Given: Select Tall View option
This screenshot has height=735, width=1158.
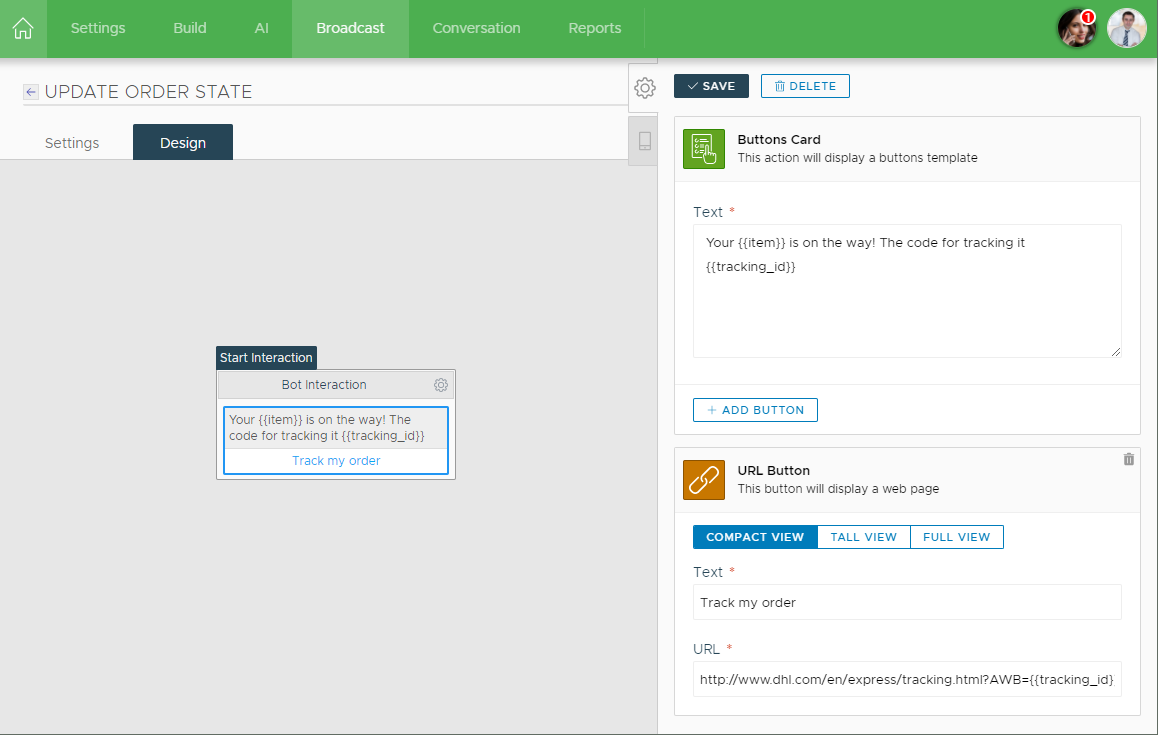Looking at the screenshot, I should click(x=863, y=537).
